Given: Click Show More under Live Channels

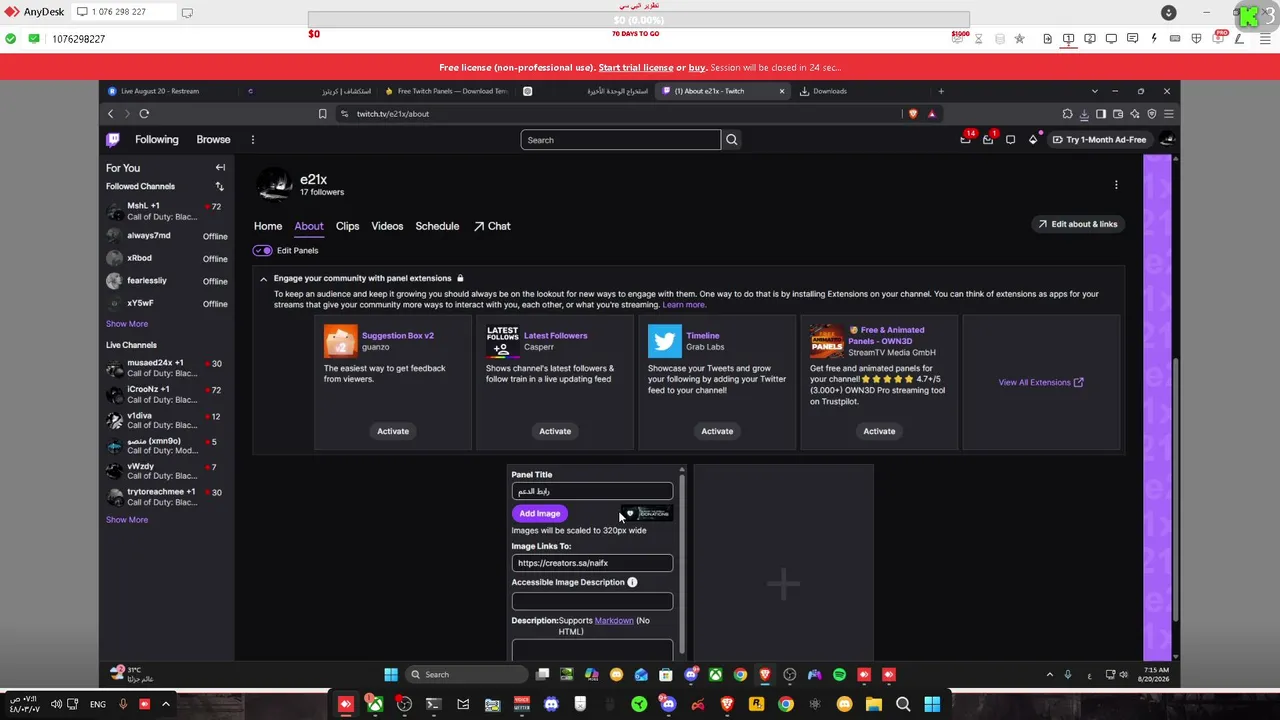Looking at the screenshot, I should (x=127, y=520).
